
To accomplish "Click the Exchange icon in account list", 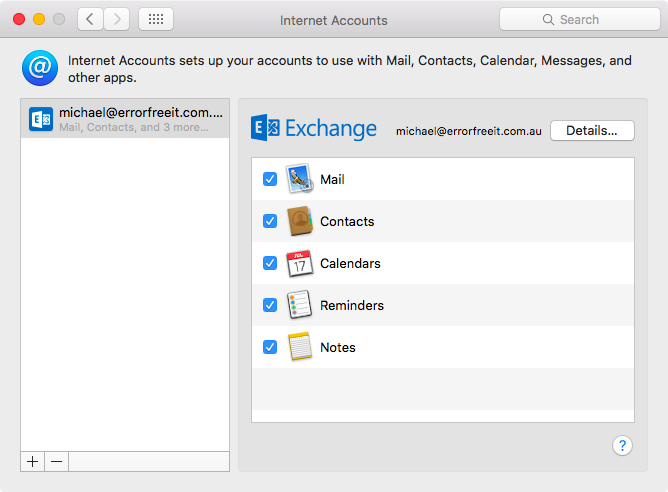I will click(41, 119).
